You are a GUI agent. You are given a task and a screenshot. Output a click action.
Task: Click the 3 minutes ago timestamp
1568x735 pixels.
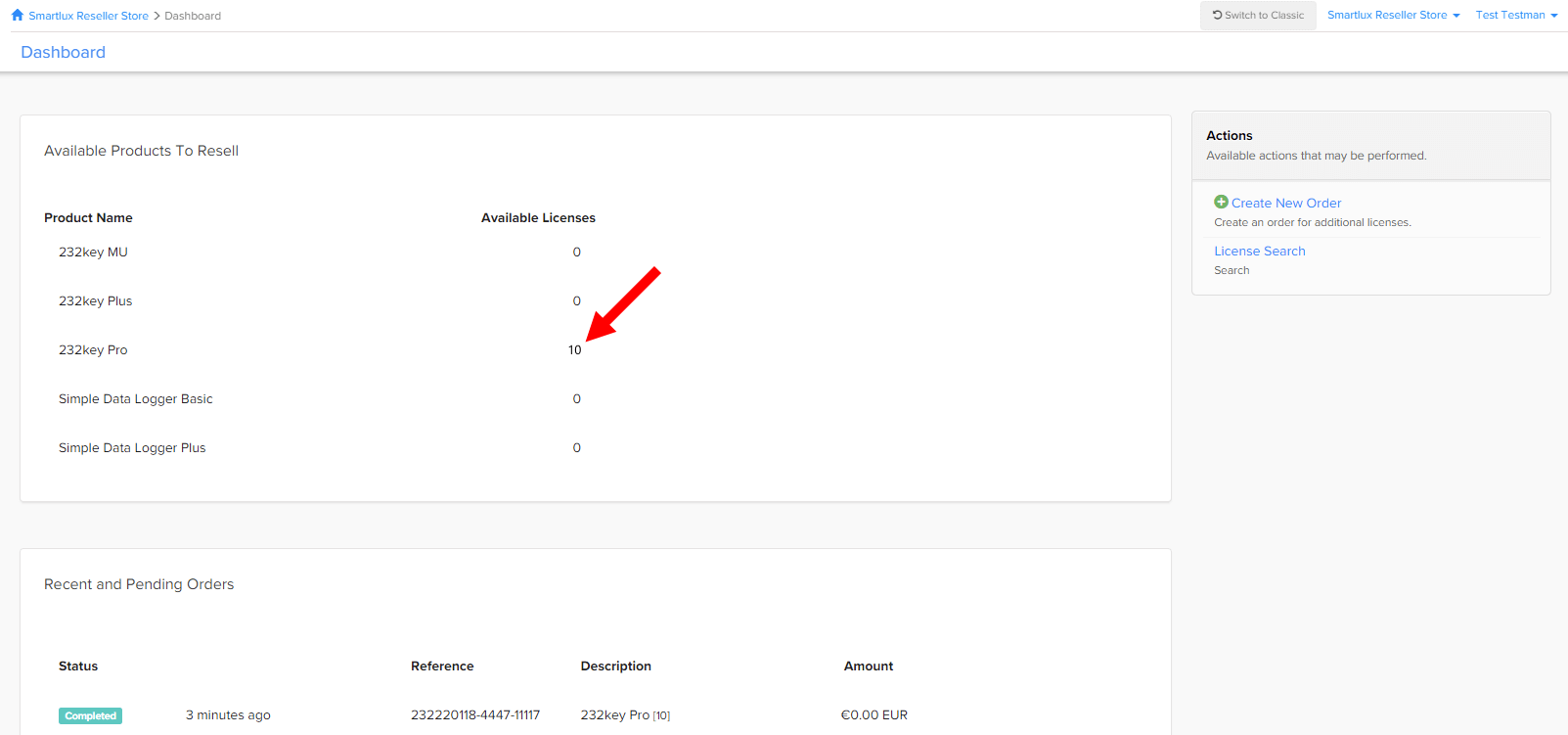(x=228, y=714)
